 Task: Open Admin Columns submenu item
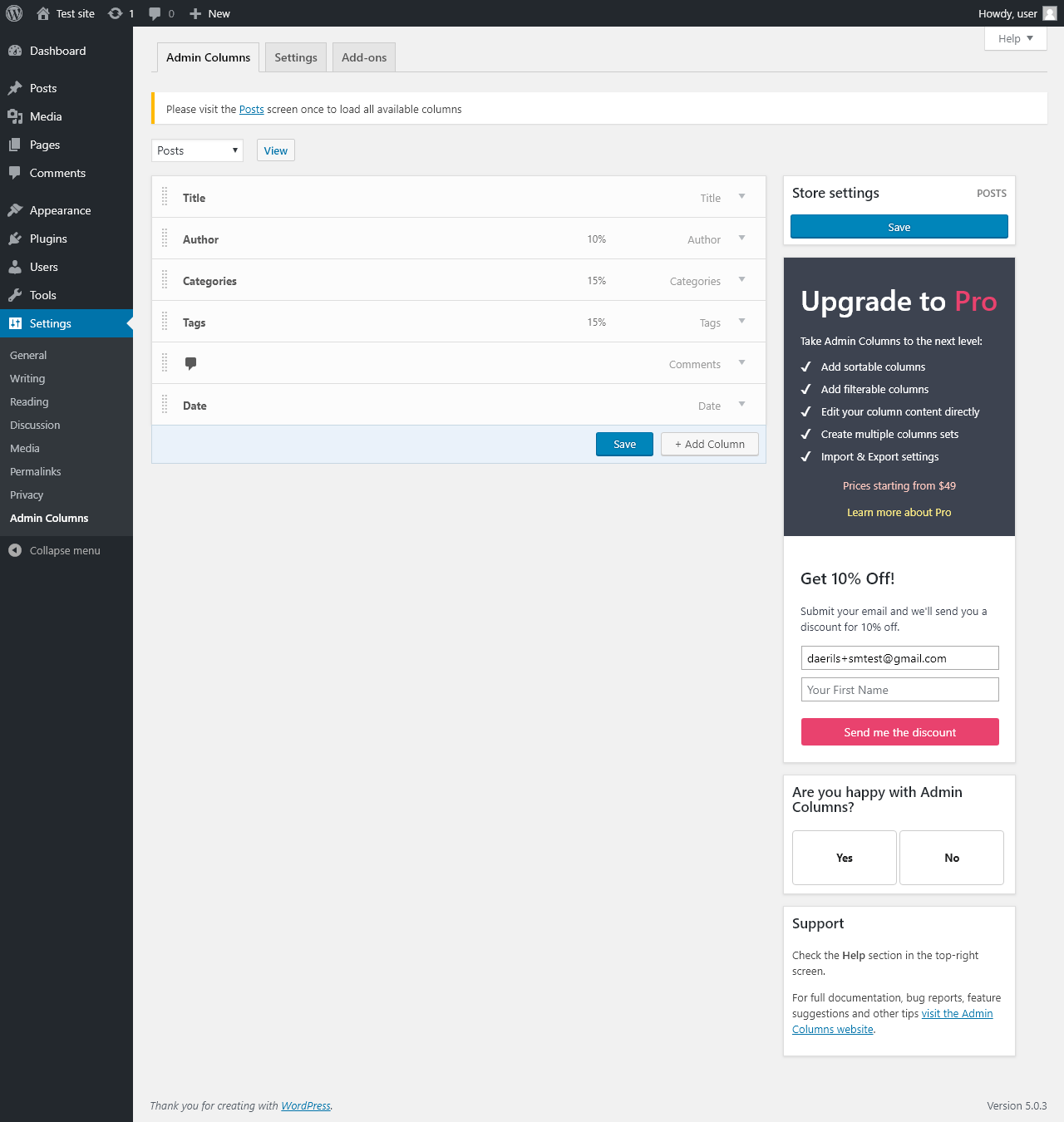point(49,518)
